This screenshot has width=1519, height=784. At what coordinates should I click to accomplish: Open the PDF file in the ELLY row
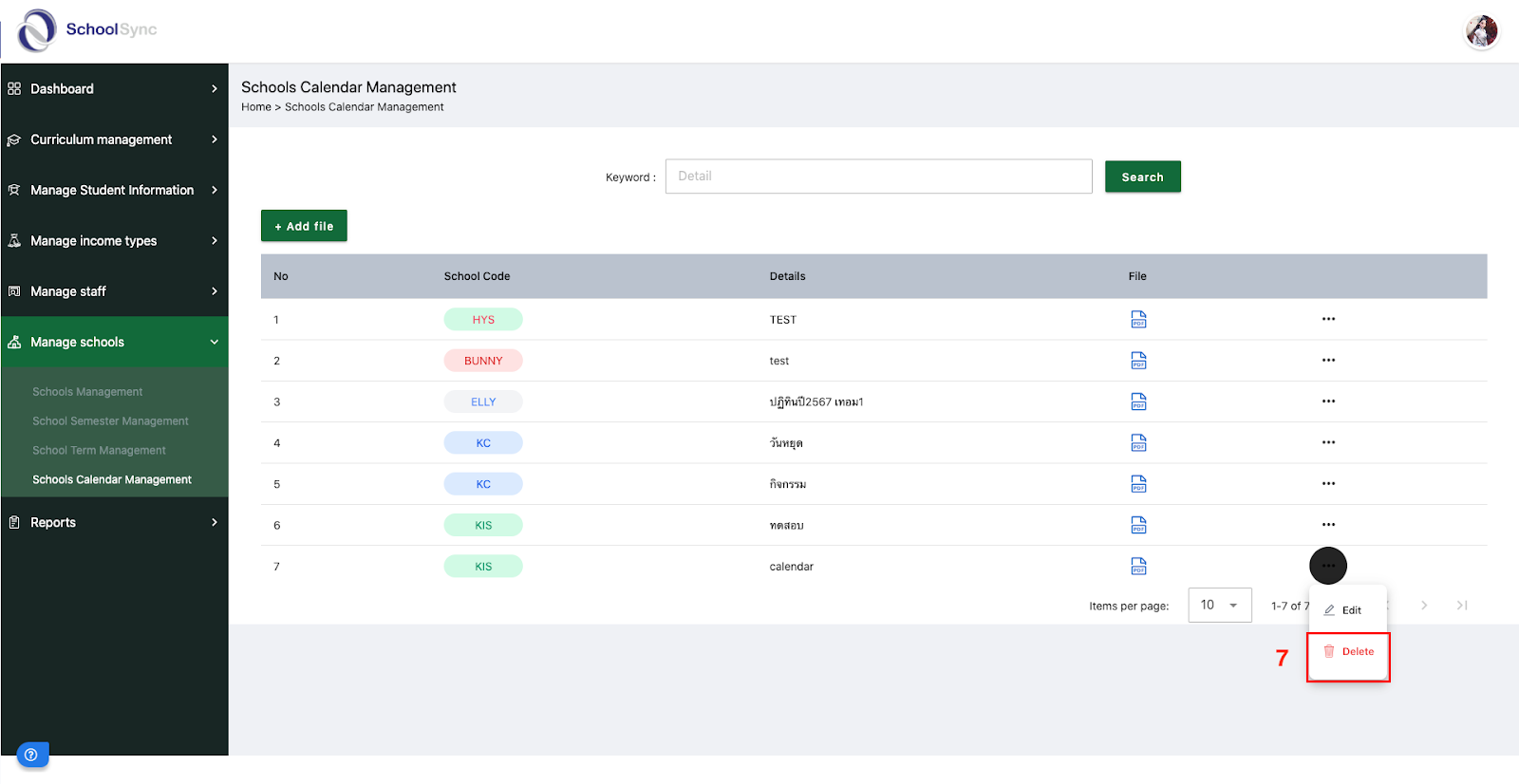pos(1138,401)
